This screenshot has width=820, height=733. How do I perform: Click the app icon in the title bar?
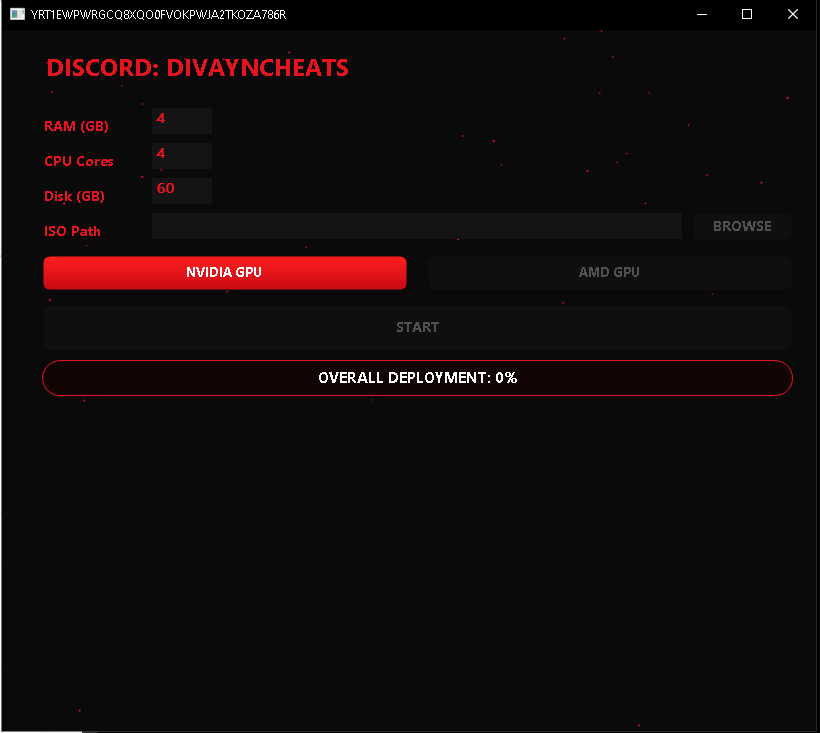(x=17, y=14)
